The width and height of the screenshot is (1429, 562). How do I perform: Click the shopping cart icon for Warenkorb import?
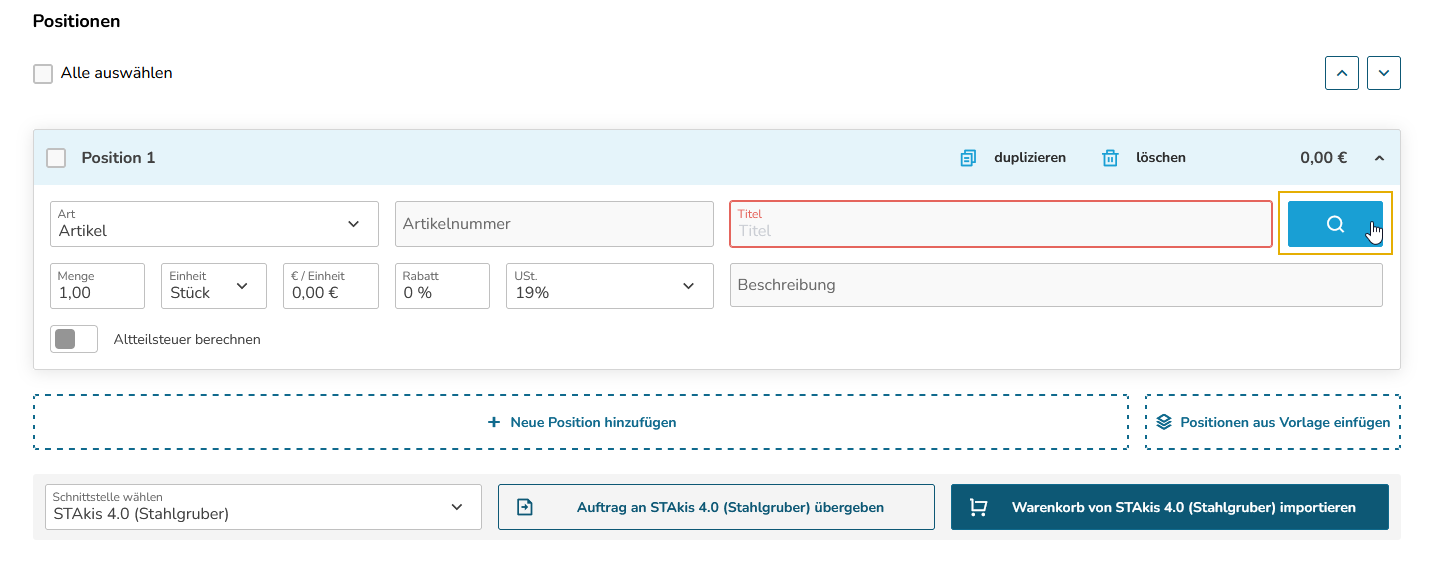(x=979, y=507)
